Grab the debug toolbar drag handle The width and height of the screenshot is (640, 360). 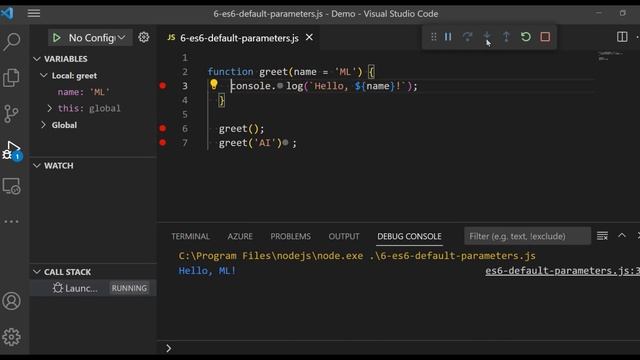tap(433, 37)
